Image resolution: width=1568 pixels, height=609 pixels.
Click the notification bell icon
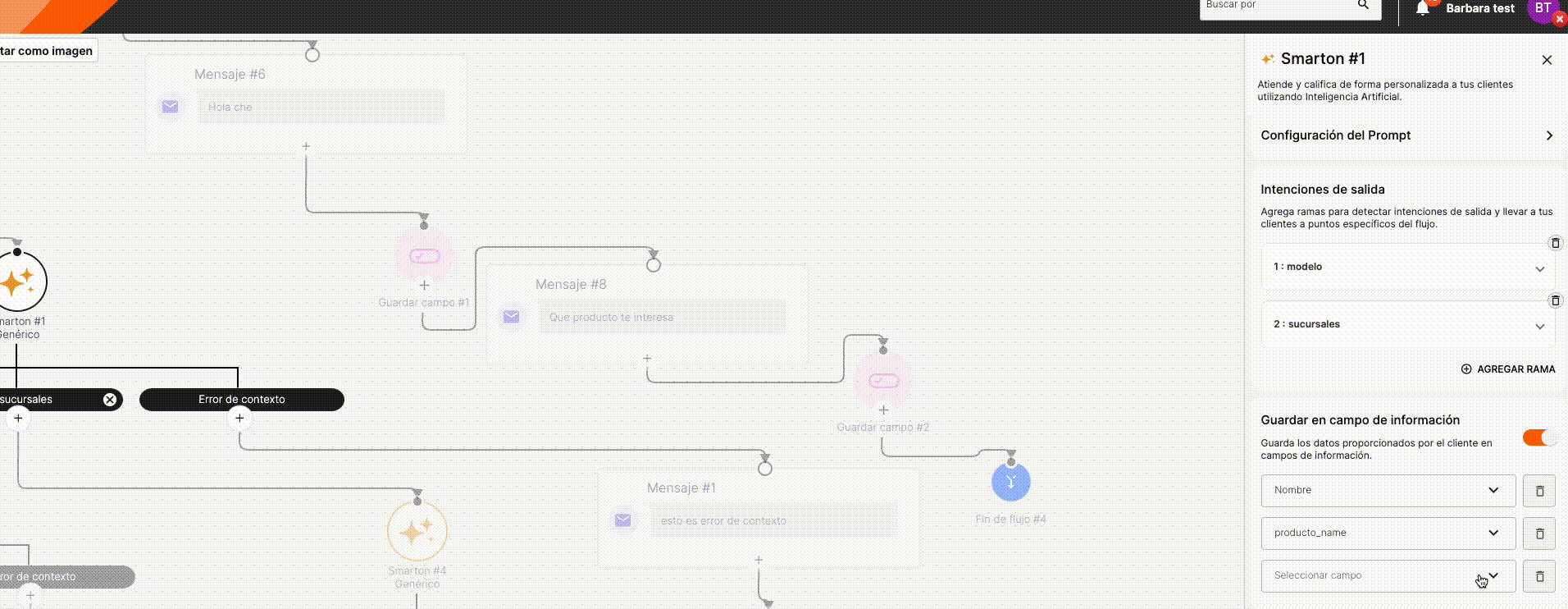pos(1423,8)
